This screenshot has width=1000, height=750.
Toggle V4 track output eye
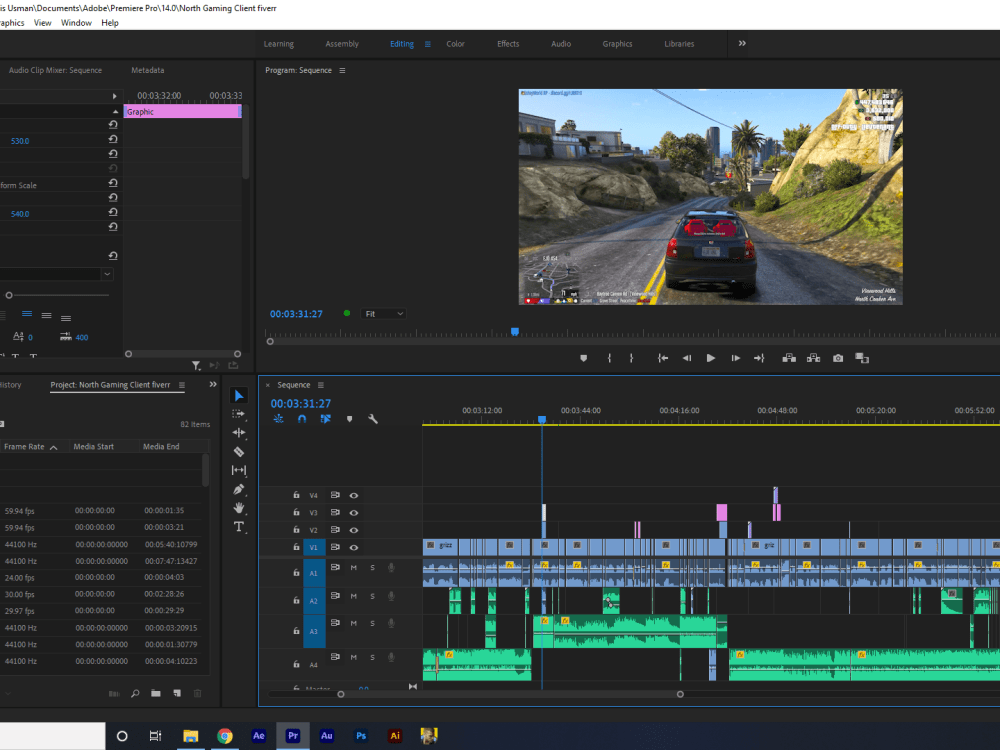[x=353, y=496]
